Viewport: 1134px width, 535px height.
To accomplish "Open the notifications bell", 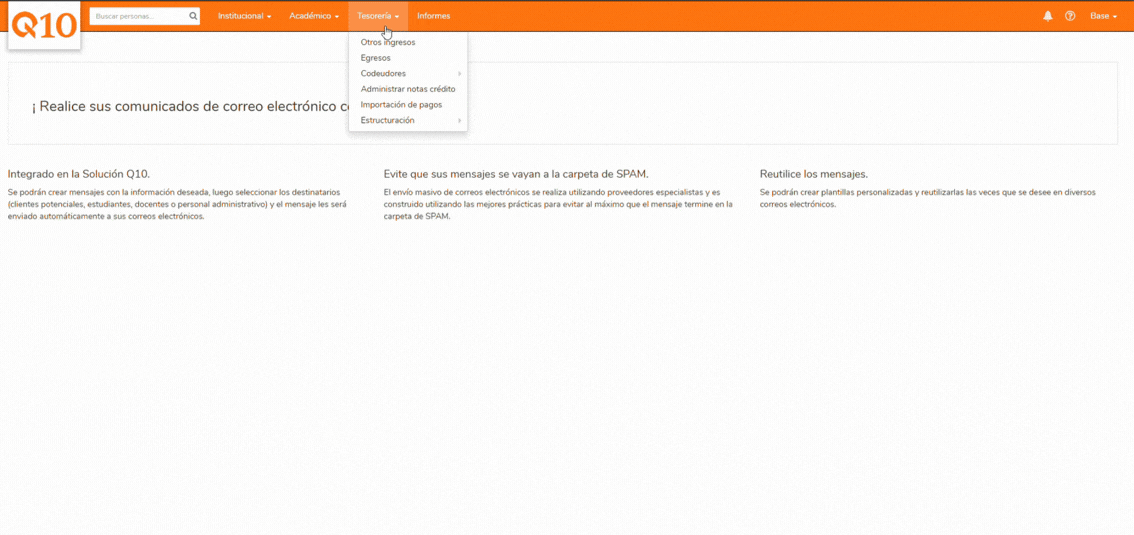I will click(x=1048, y=16).
